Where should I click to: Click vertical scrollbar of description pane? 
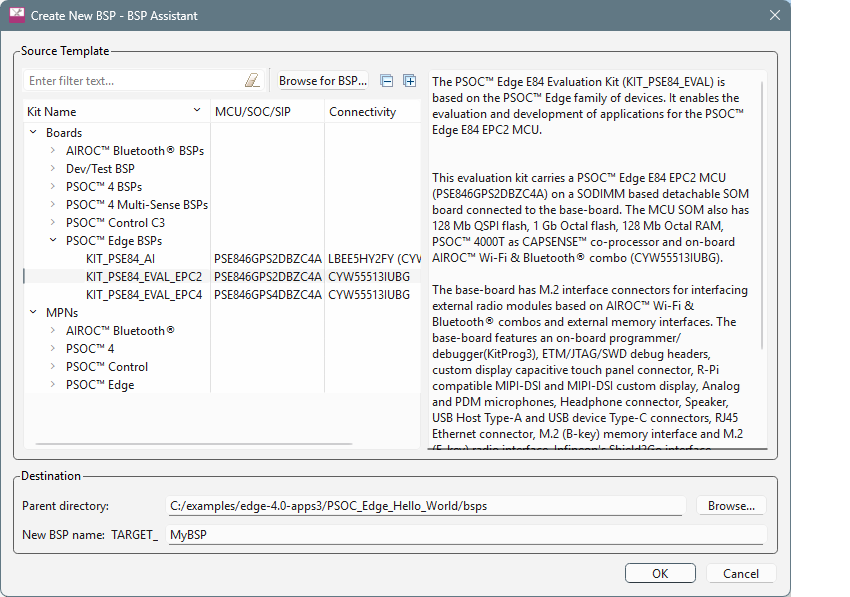coord(762,214)
